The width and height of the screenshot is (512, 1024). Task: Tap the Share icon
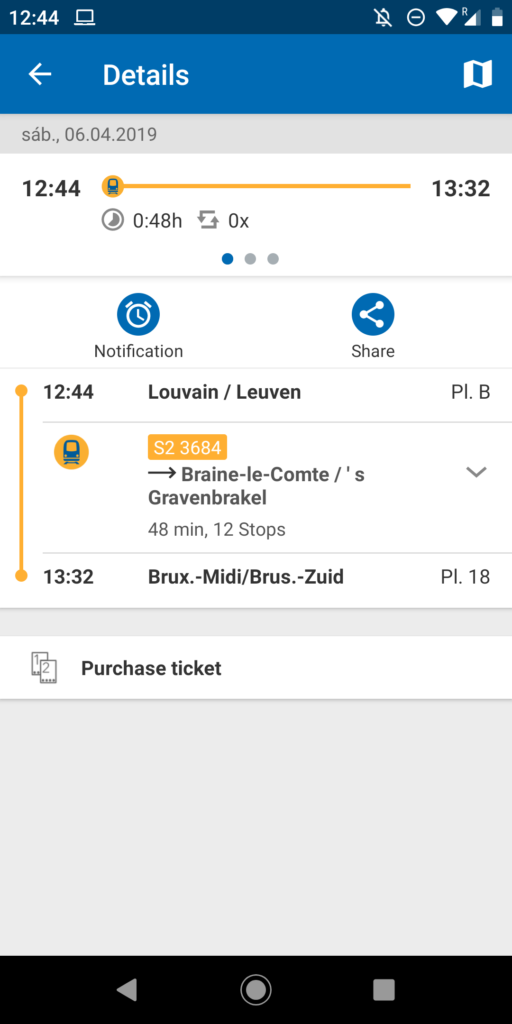[373, 315]
